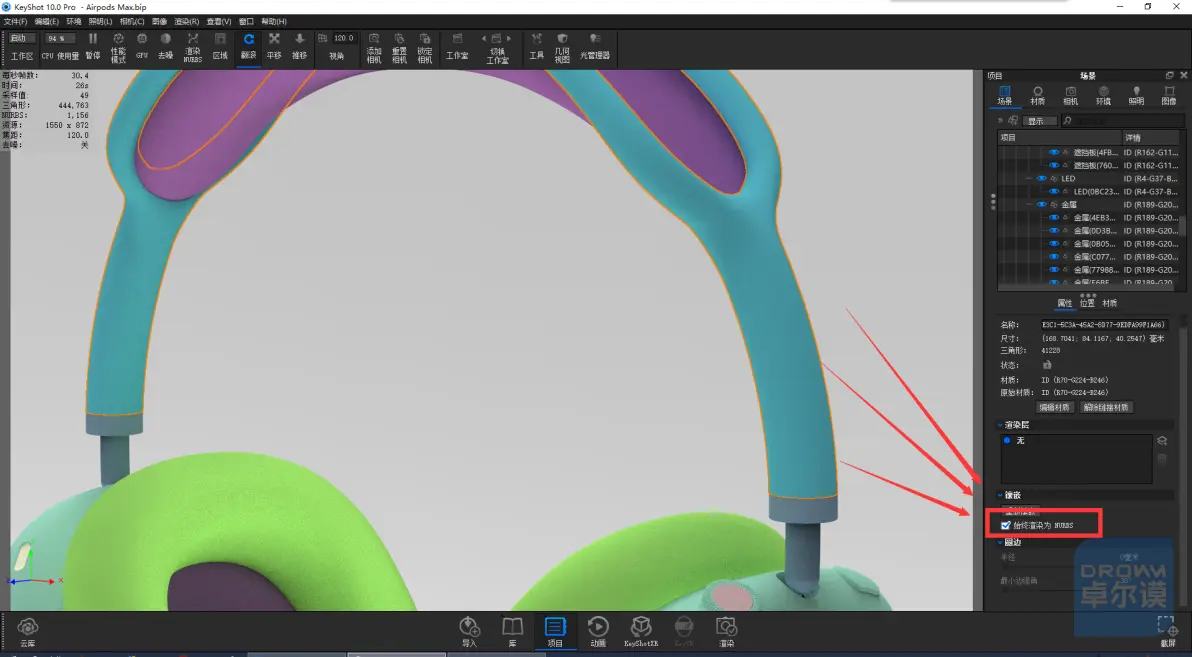This screenshot has height=657, width=1192.
Task: Hide the 金属(0B05... part
Action: (1054, 244)
